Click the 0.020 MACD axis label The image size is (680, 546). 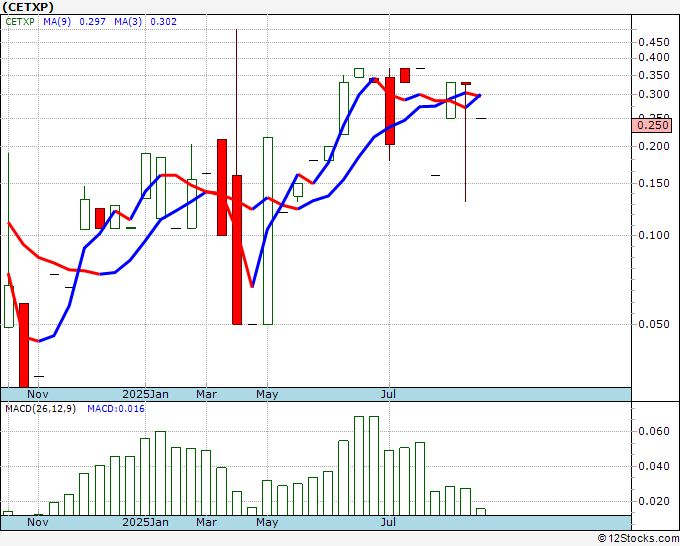click(654, 501)
